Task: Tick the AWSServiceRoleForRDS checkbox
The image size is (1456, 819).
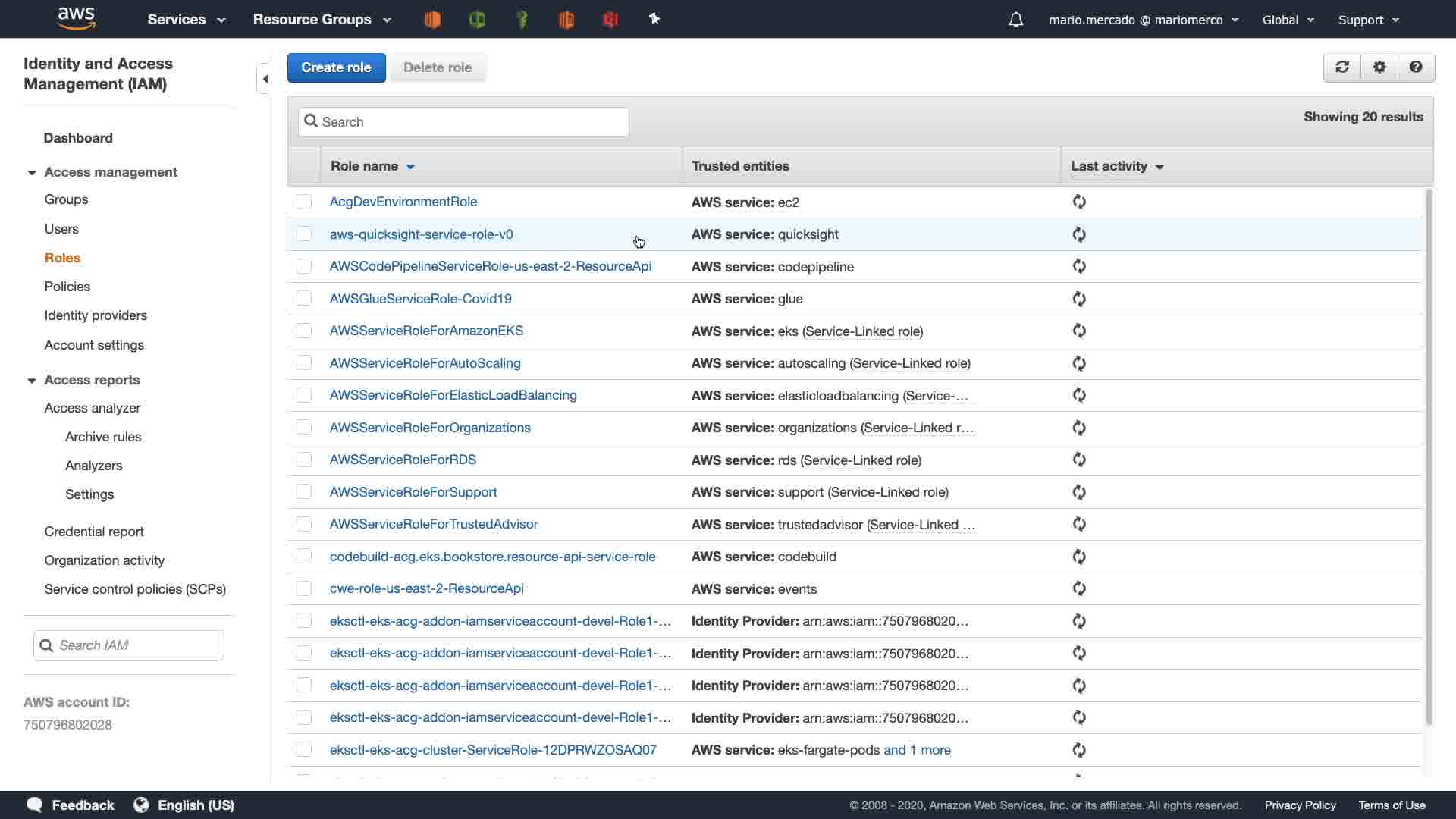Action: pyautogui.click(x=304, y=460)
